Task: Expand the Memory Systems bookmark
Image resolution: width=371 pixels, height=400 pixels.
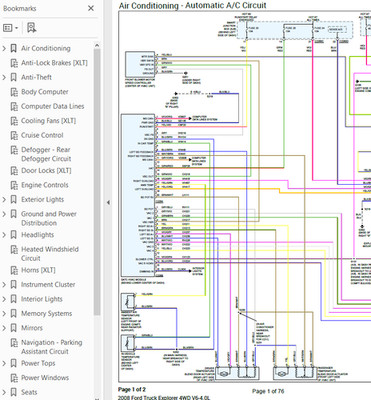Action: (x=4, y=314)
